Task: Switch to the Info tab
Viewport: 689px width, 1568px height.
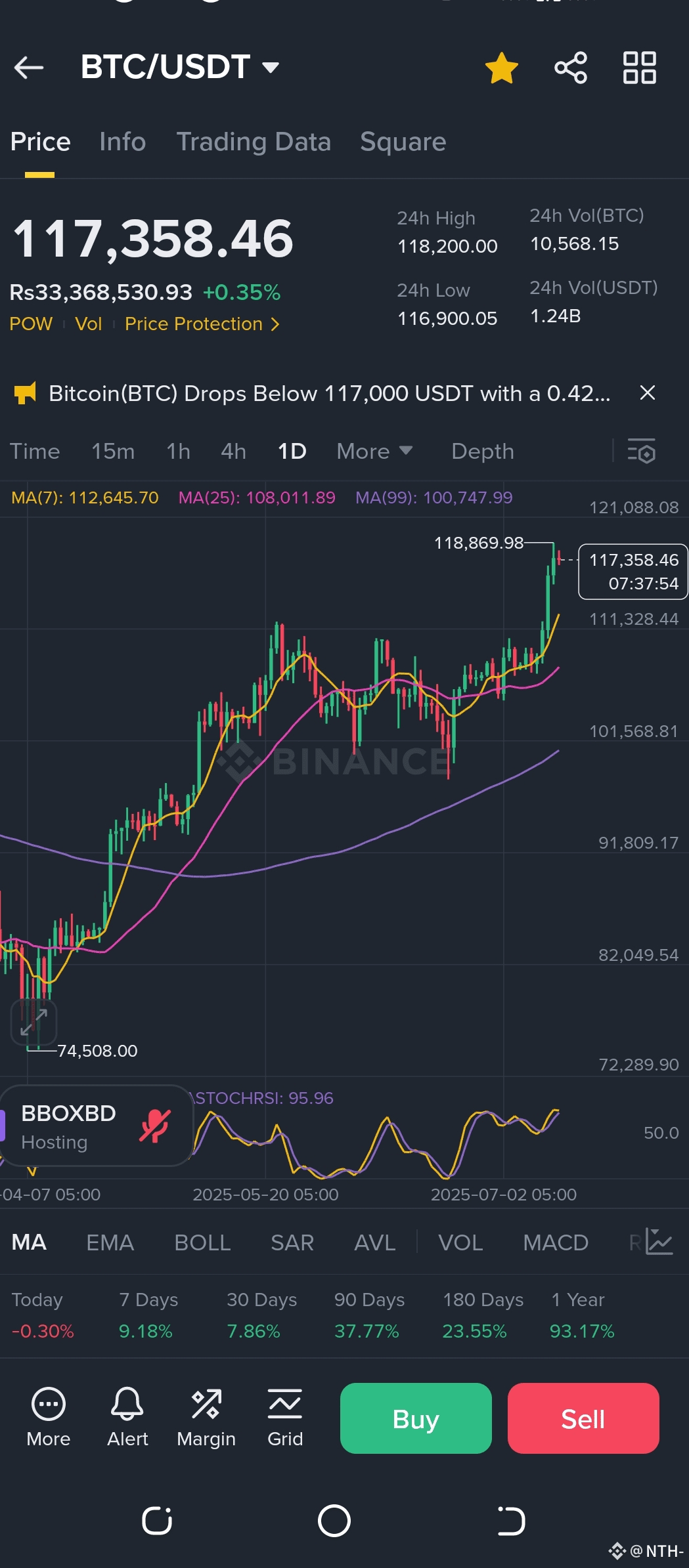Action: (123, 142)
